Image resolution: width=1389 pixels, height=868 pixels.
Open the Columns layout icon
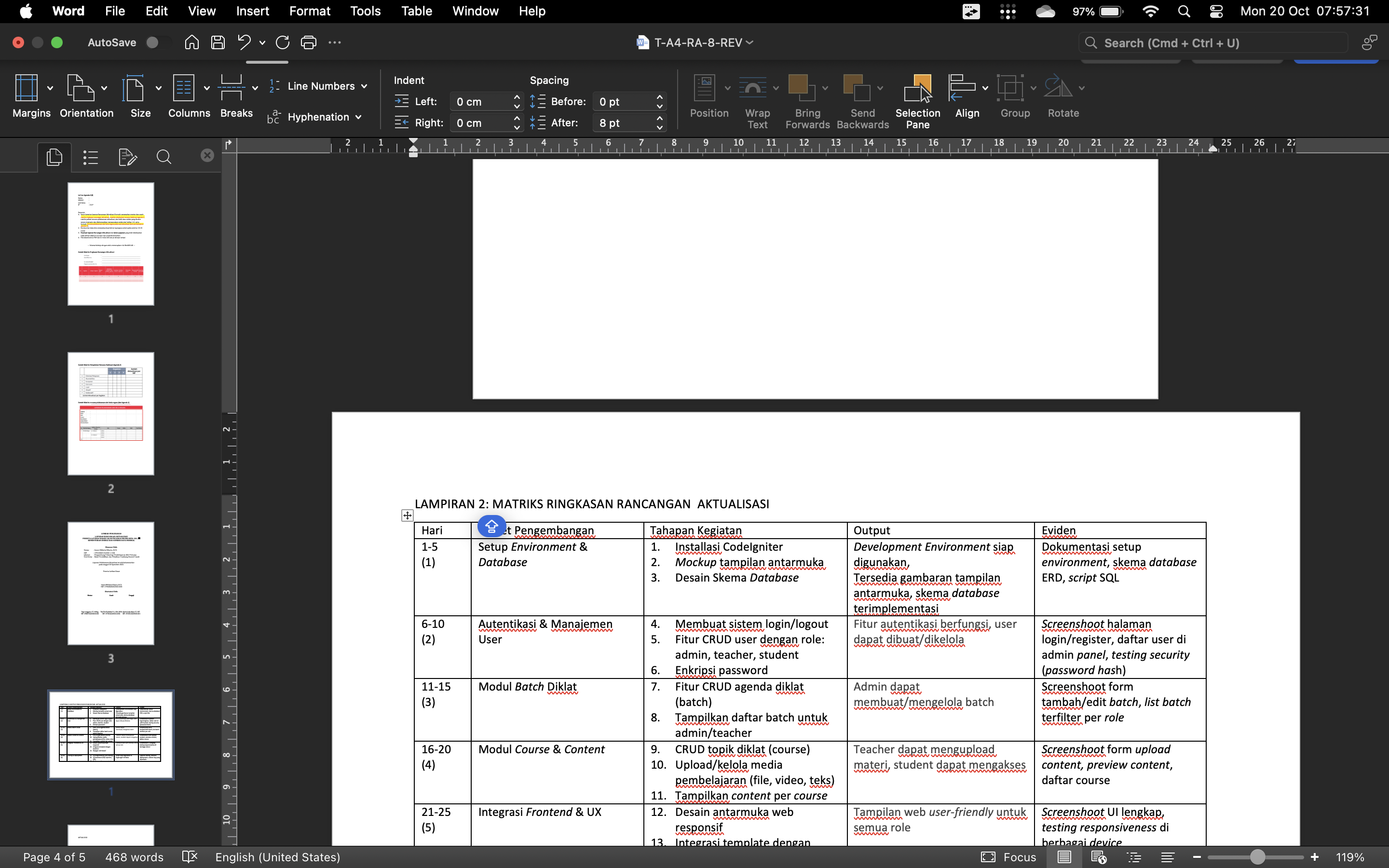(x=184, y=88)
